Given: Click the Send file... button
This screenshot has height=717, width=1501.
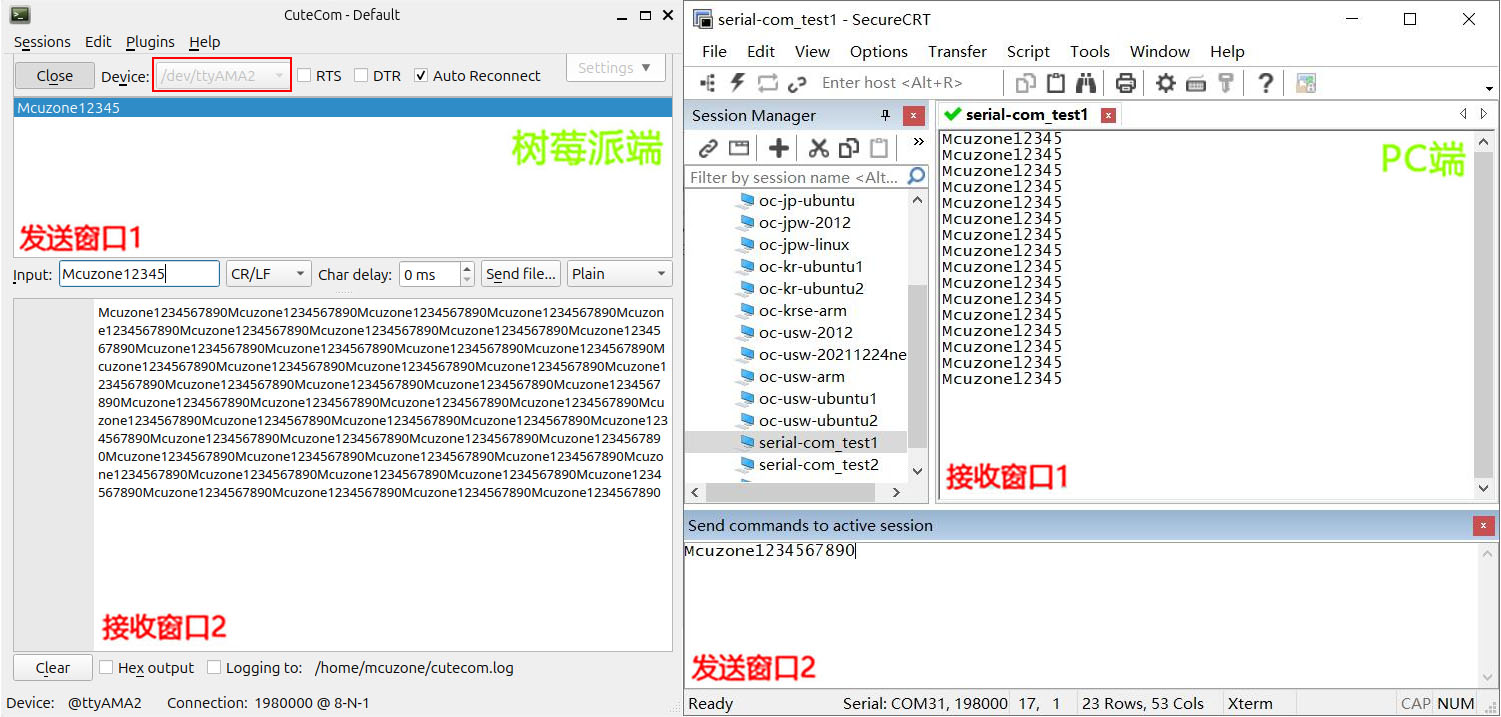Looking at the screenshot, I should point(520,274).
